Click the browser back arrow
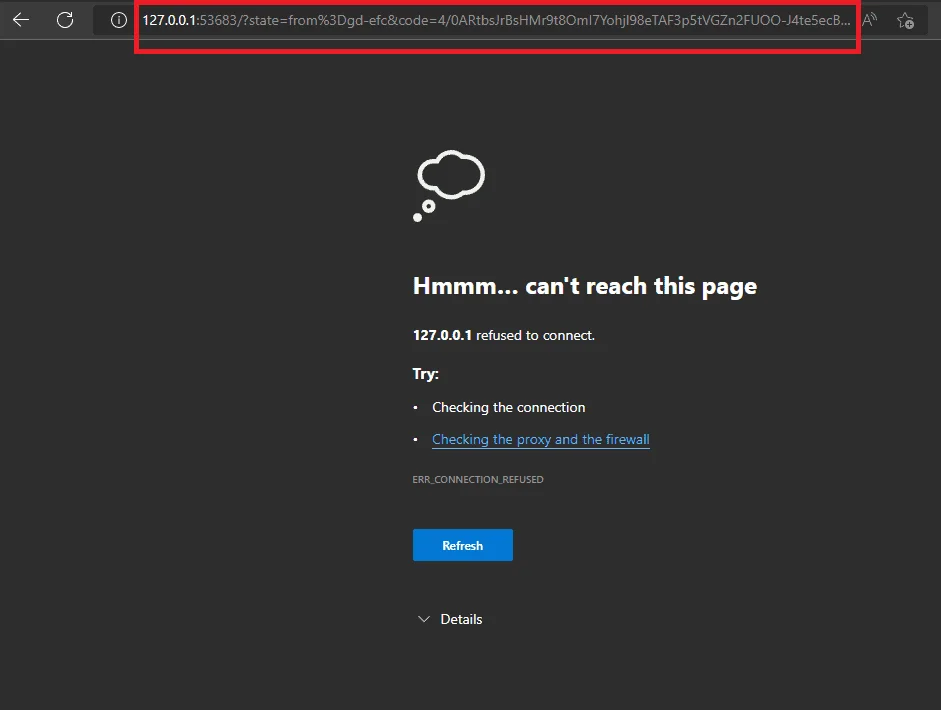This screenshot has height=710, width=941. point(21,20)
